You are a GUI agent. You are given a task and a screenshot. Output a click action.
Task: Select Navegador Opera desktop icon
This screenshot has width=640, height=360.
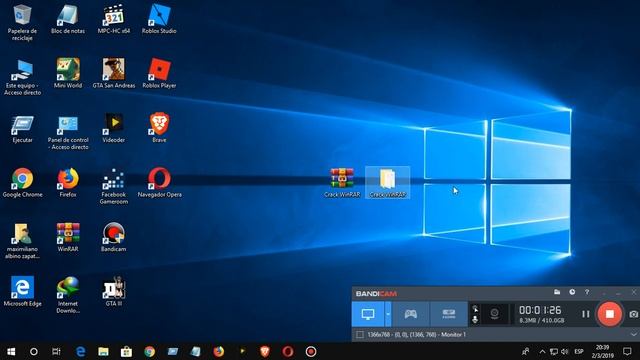159,183
